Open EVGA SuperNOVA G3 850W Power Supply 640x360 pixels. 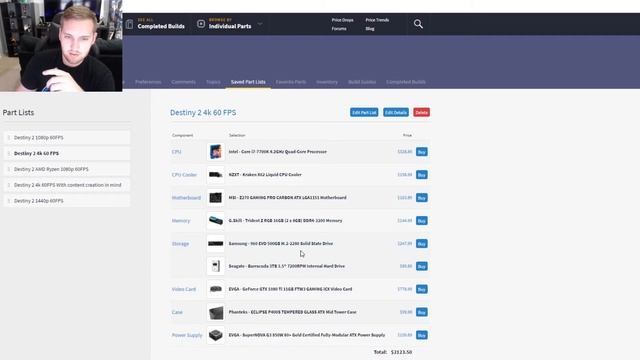(x=307, y=335)
